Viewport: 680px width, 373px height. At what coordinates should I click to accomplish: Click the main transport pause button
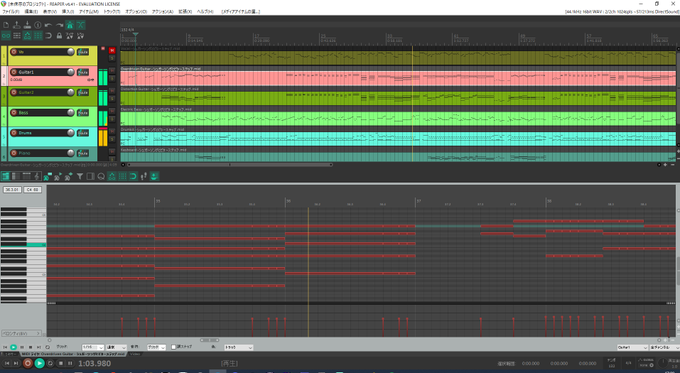coord(70,363)
